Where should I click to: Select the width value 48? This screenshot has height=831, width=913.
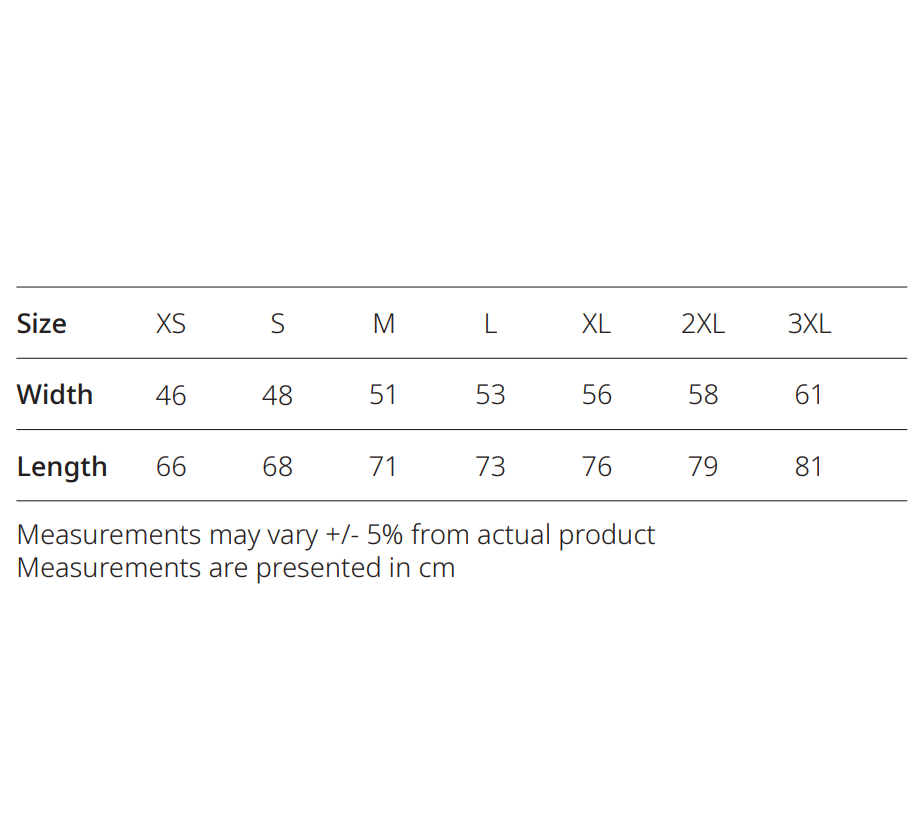[277, 396]
